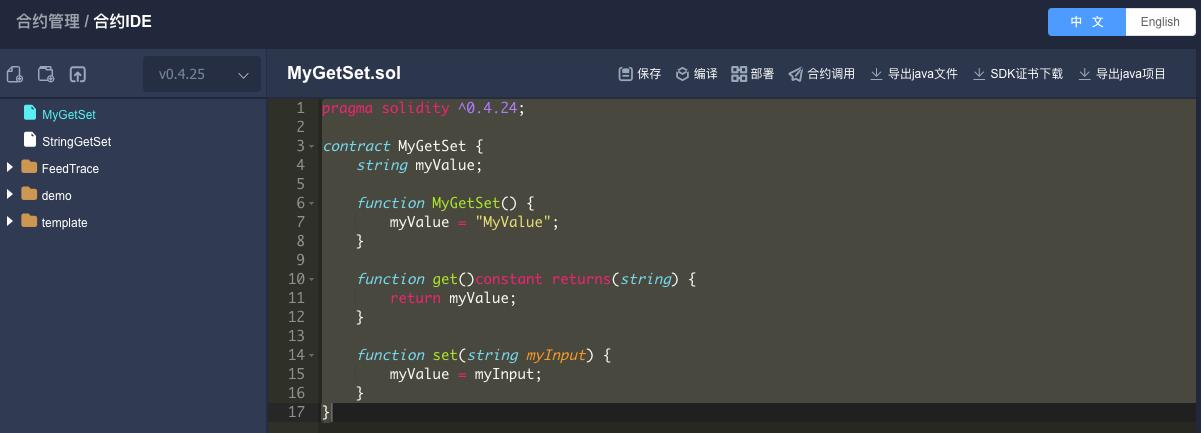Open 合约调用 contract call
Viewport: 1201px width, 433px height.
[x=821, y=74]
